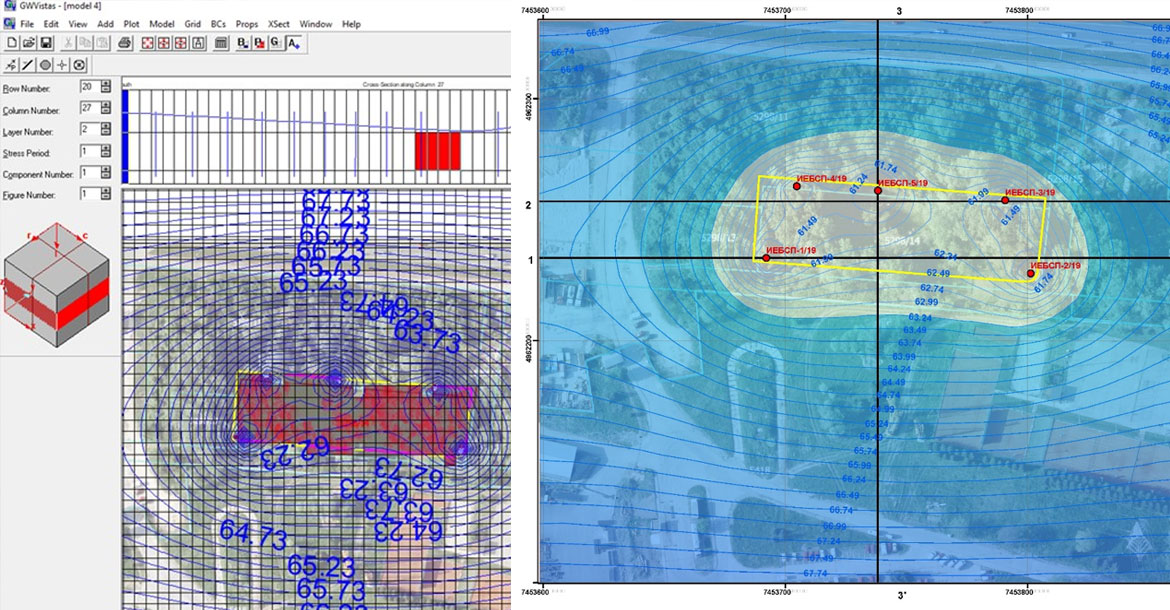Decrease the Figure Number with spinner

(x=106, y=197)
